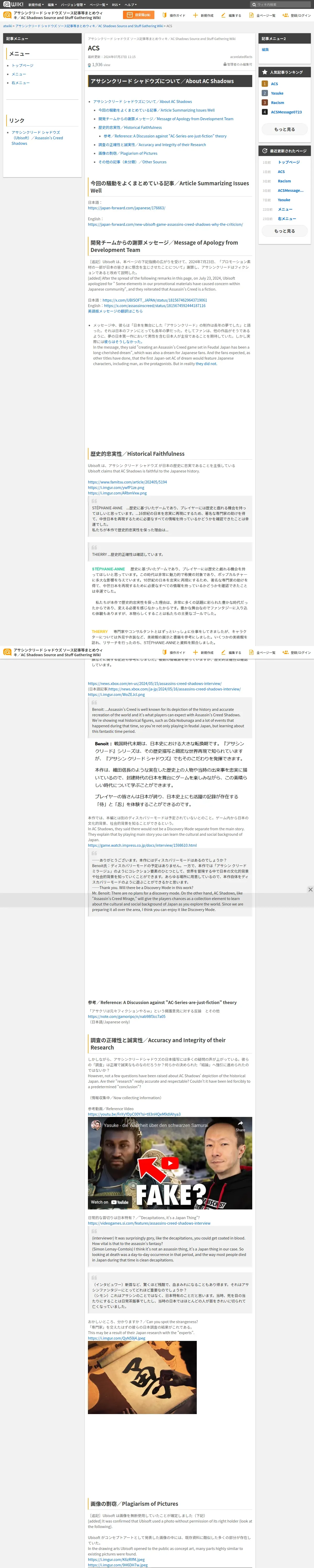Open rank 2 Yasuke in ranking
Screen dimensions: 314x1568
pos(277,93)
